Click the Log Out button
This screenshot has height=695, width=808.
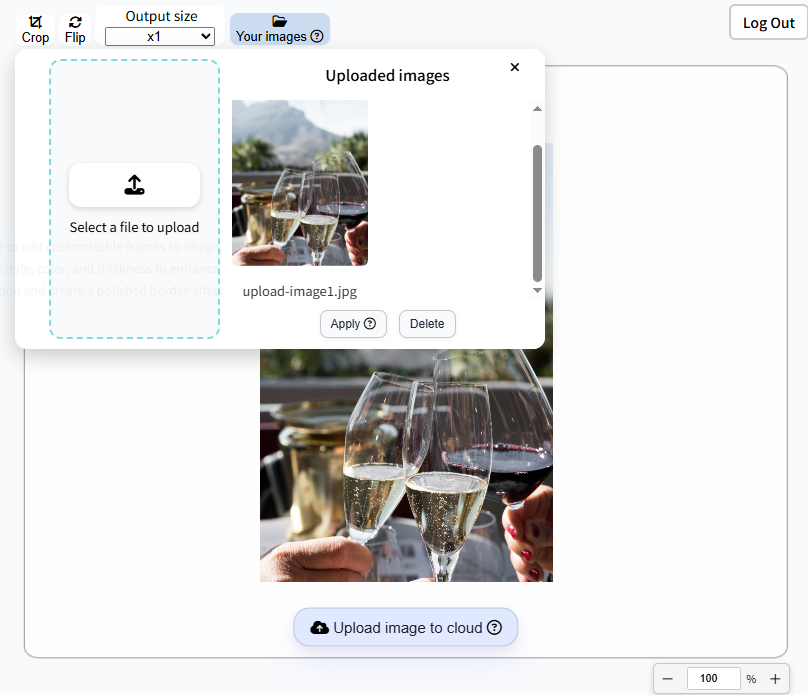pyautogui.click(x=768, y=23)
